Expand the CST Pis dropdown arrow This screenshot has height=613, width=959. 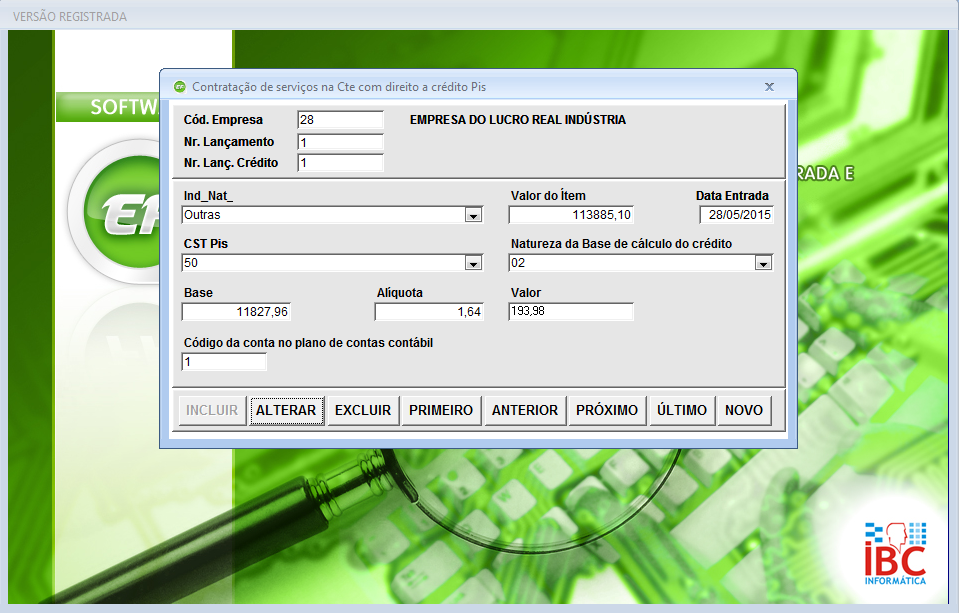[473, 264]
